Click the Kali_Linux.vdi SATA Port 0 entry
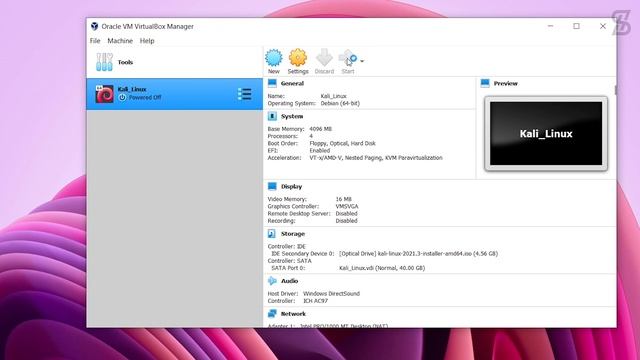 pyautogui.click(x=382, y=268)
